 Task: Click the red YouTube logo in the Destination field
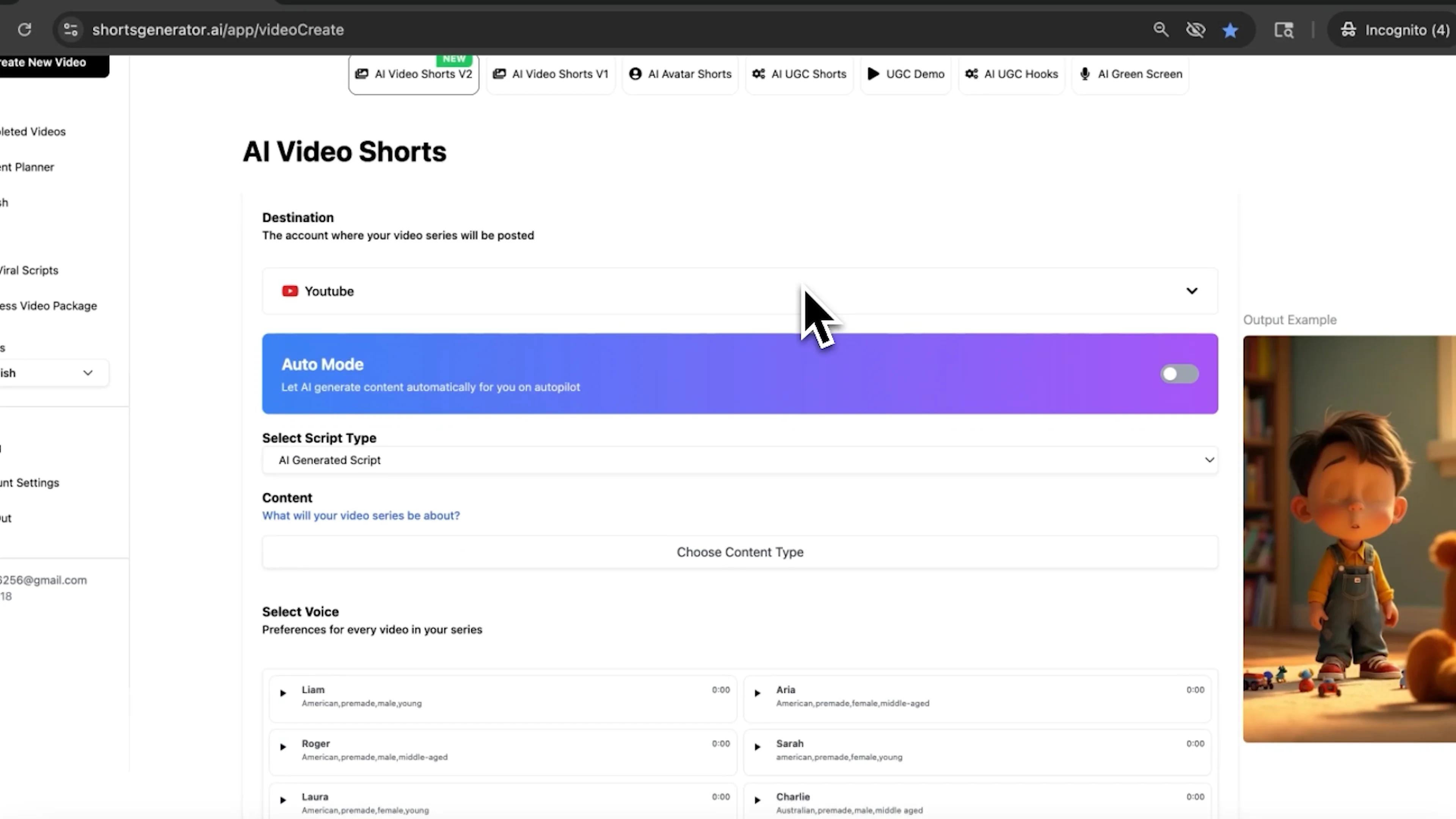click(290, 291)
